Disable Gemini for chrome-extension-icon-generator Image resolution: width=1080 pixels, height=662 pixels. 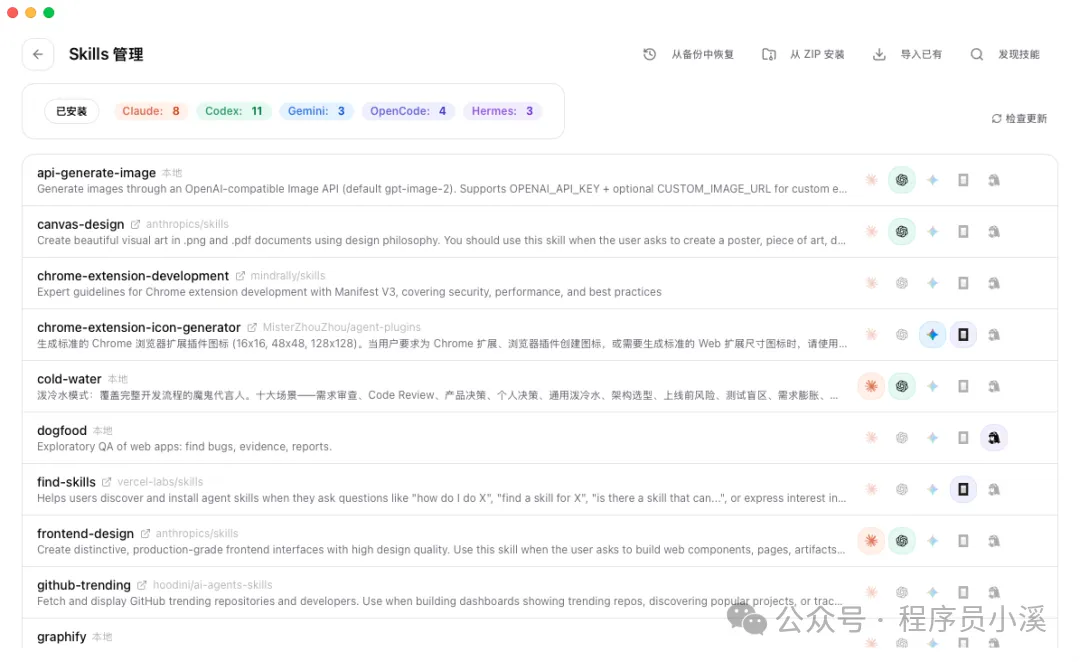tap(933, 335)
